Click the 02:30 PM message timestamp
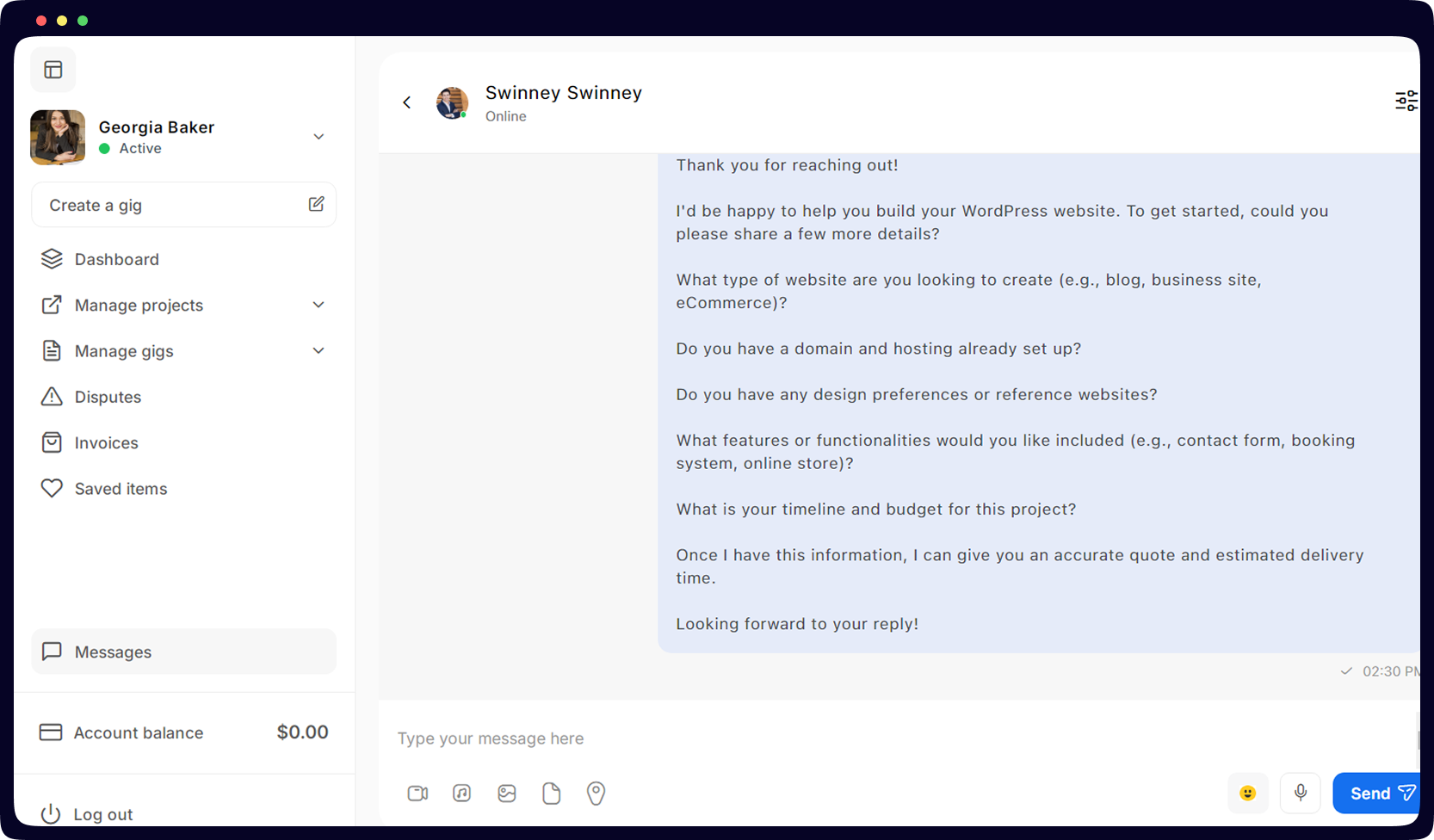 [1391, 671]
